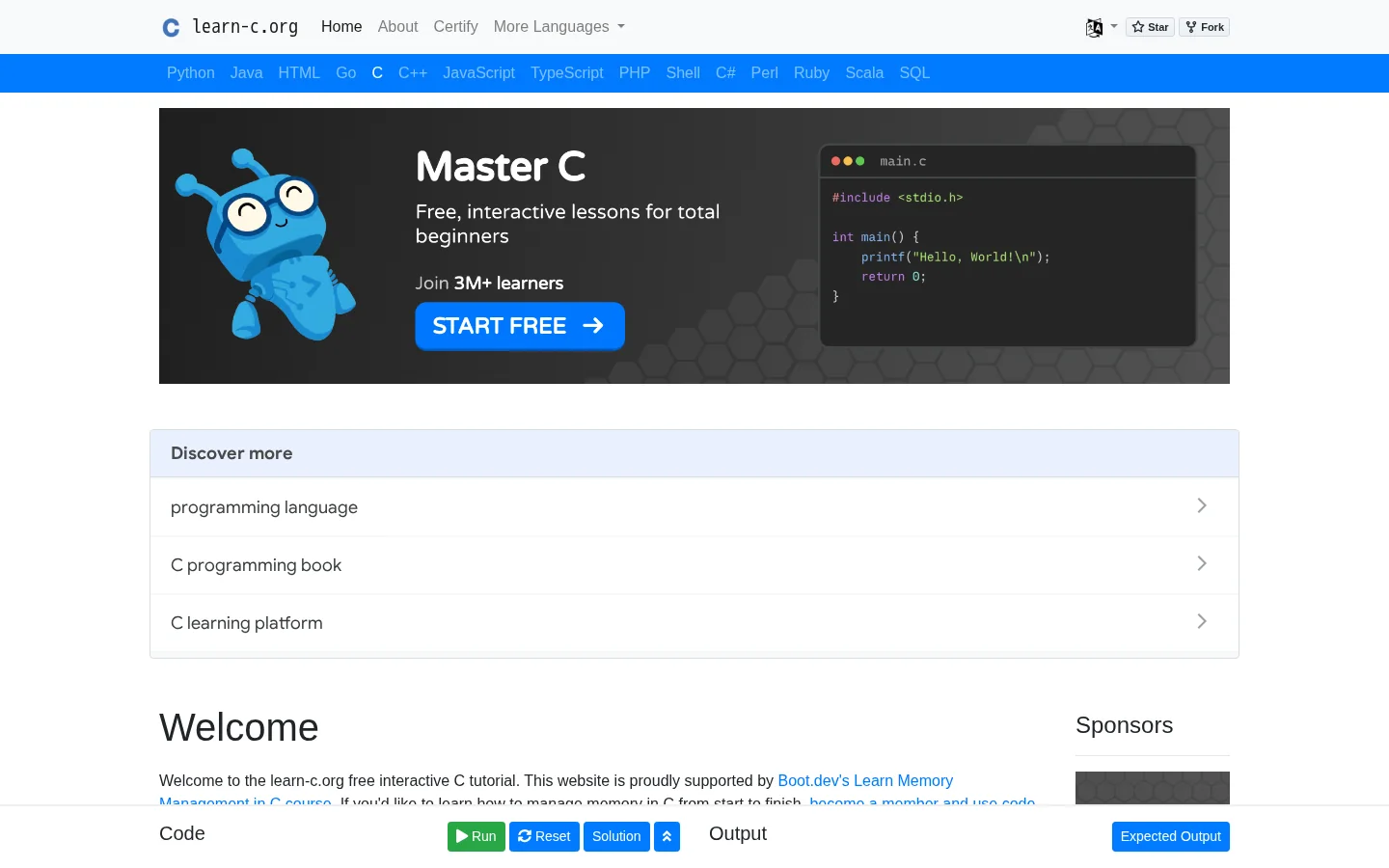Click the Star GitHub button
The height and width of the screenshot is (868, 1389).
pos(1150,27)
